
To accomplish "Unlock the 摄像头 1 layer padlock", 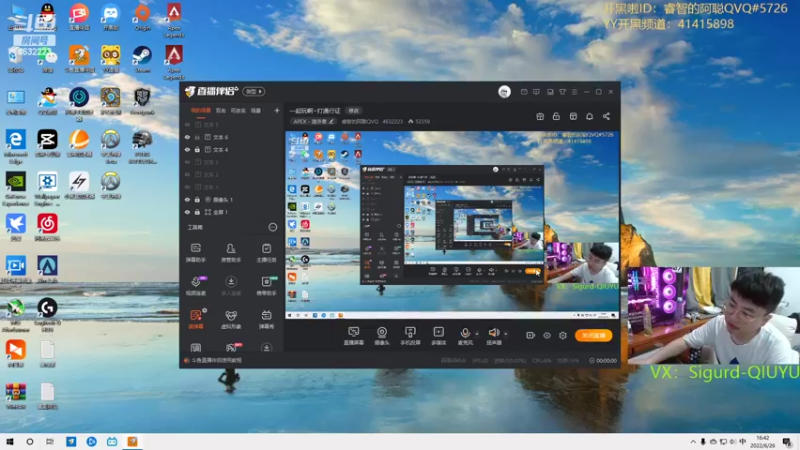I will coord(197,199).
